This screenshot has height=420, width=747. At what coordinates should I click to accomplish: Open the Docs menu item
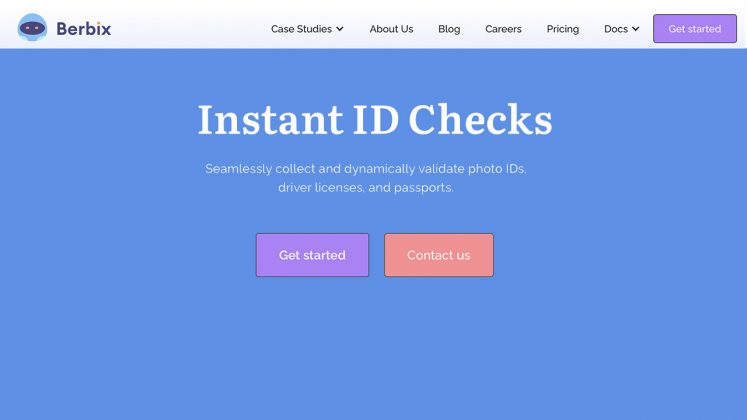pyautogui.click(x=616, y=29)
